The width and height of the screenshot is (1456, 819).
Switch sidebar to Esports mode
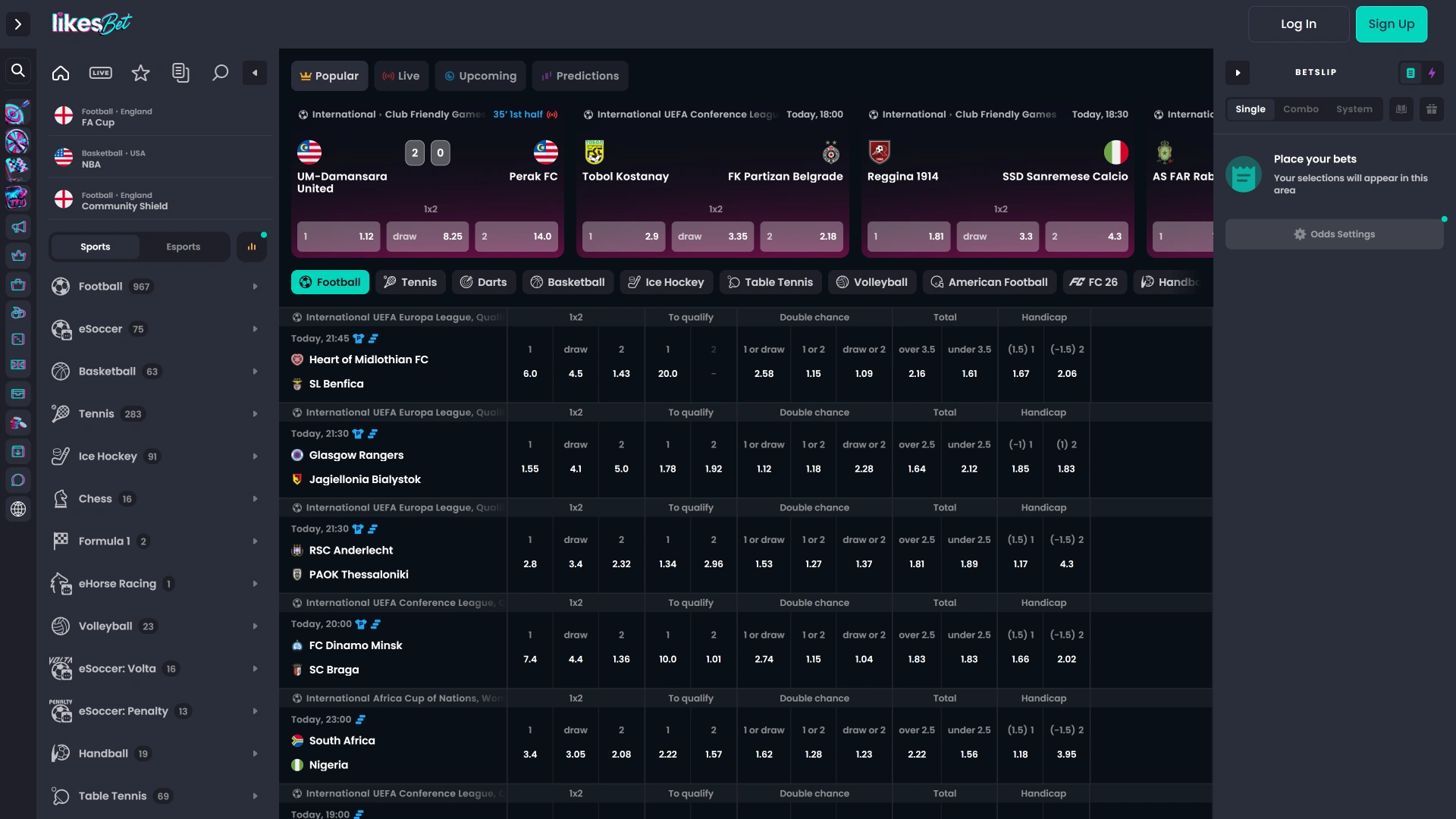pyautogui.click(x=184, y=246)
